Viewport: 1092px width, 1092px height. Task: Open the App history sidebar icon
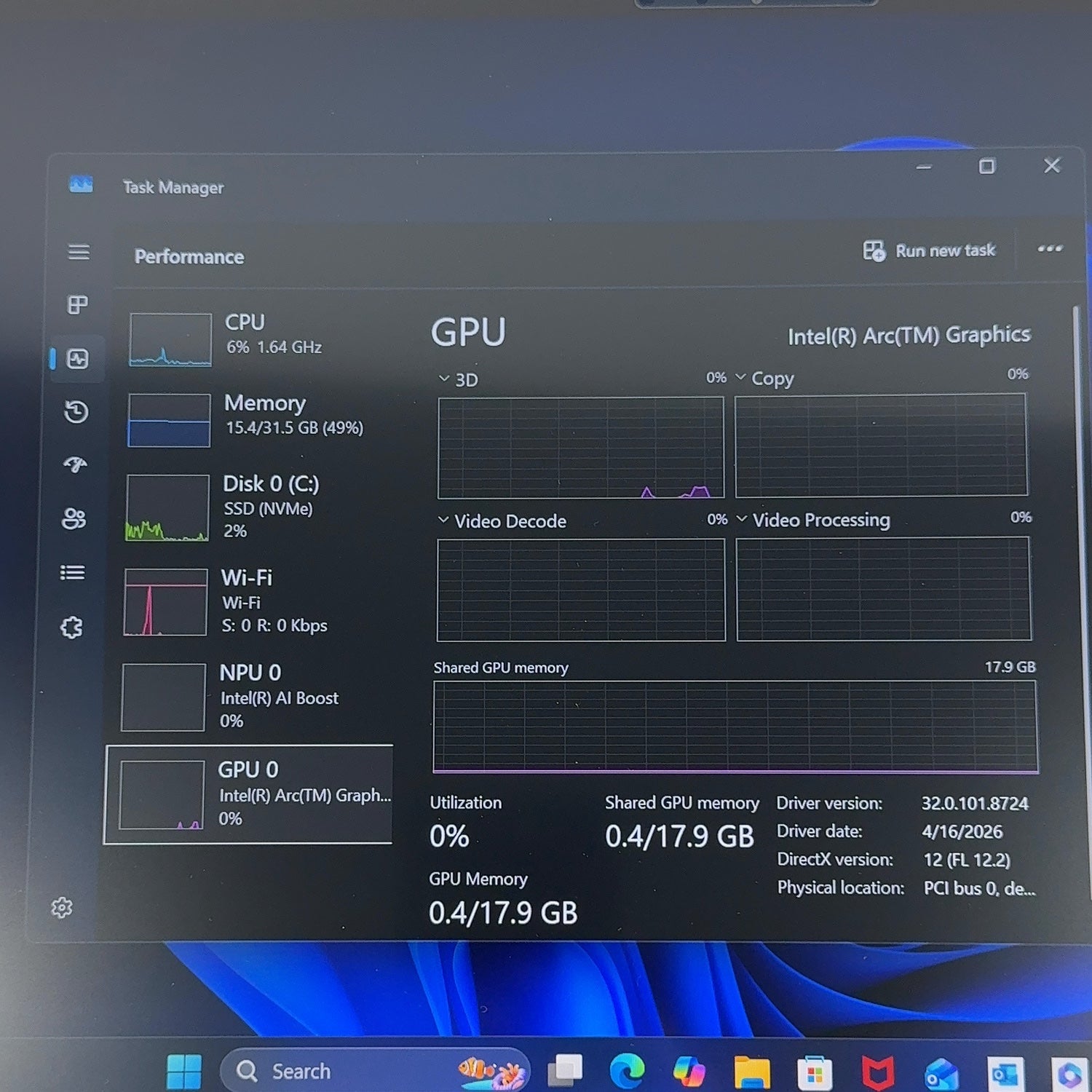click(76, 412)
